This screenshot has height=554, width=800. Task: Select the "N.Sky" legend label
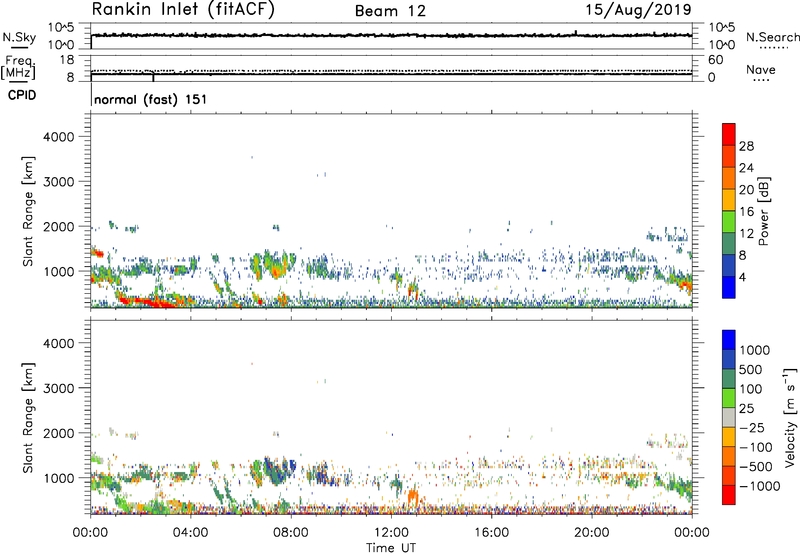[19, 37]
